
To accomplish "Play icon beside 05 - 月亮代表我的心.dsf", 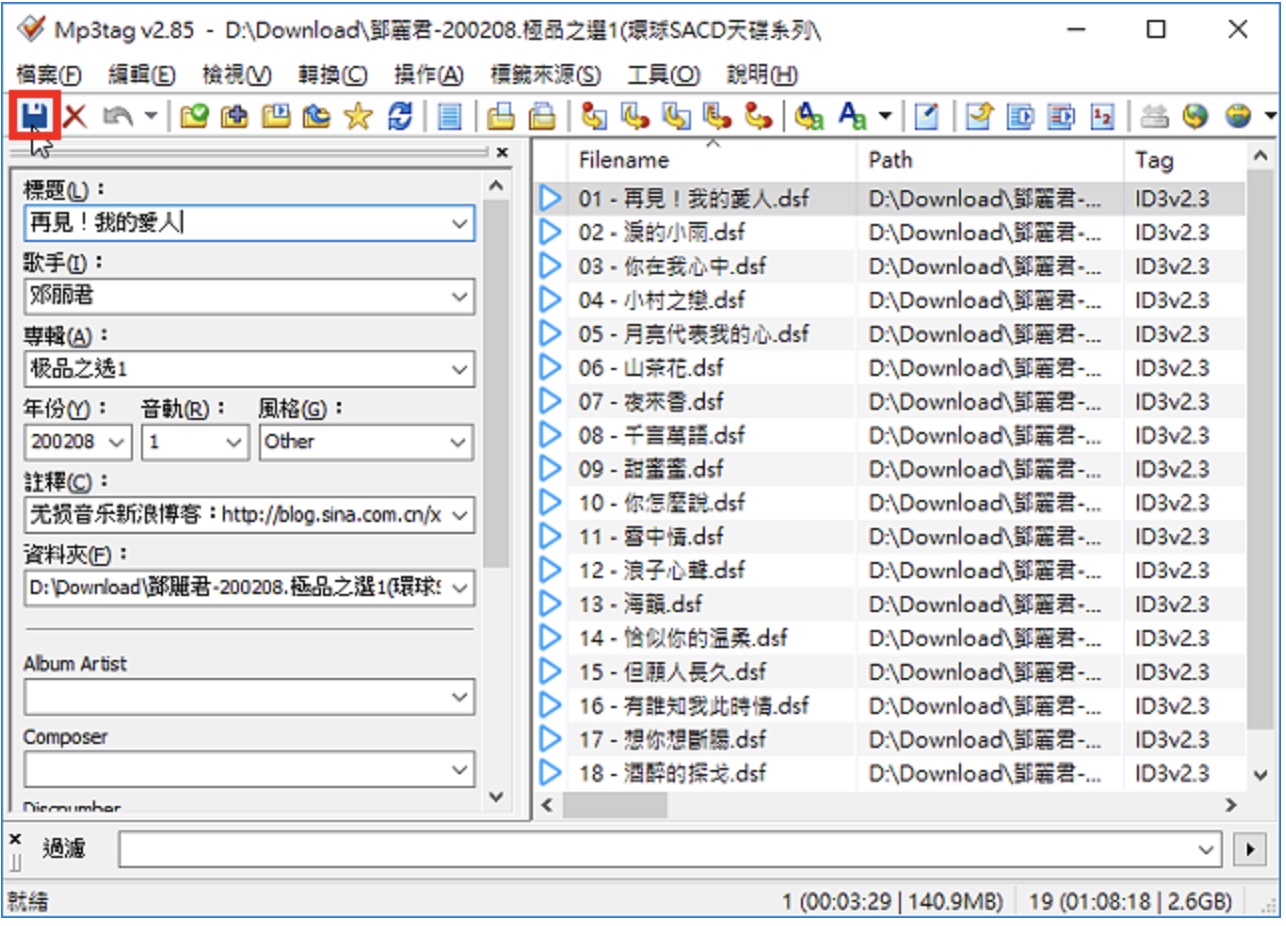I will [x=549, y=333].
